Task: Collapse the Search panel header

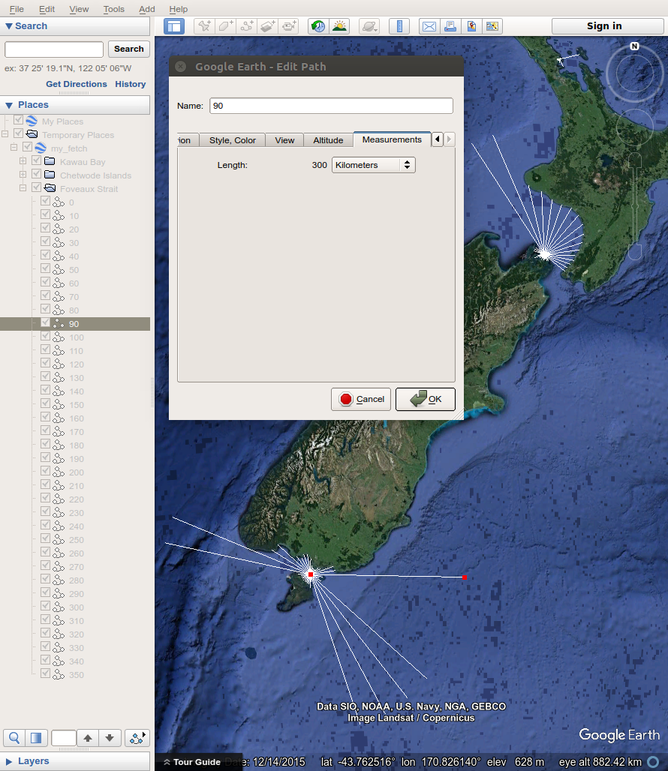Action: (x=75, y=26)
